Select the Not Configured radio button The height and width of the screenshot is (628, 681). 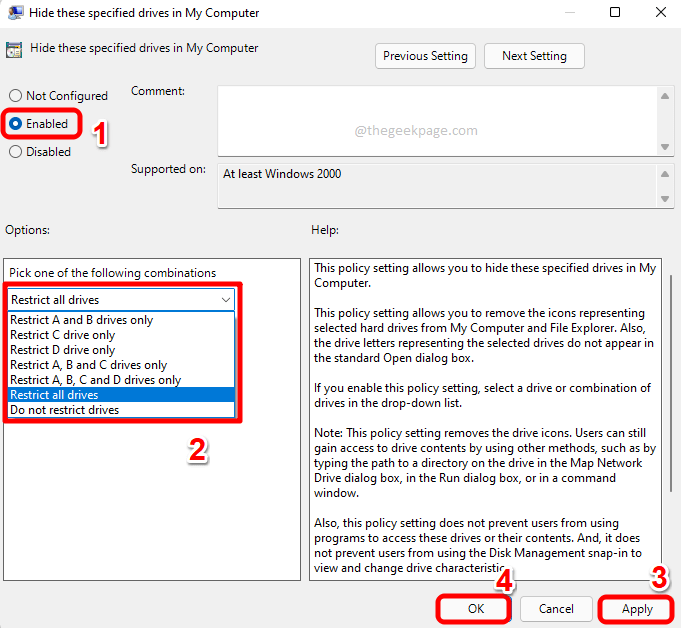point(16,96)
